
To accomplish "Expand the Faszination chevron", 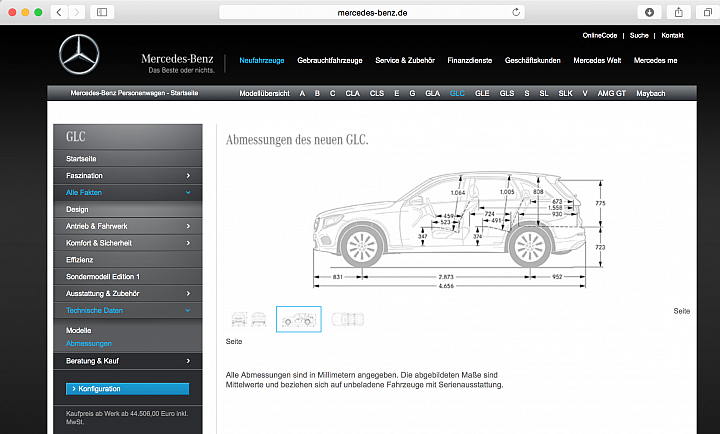I will (188, 175).
